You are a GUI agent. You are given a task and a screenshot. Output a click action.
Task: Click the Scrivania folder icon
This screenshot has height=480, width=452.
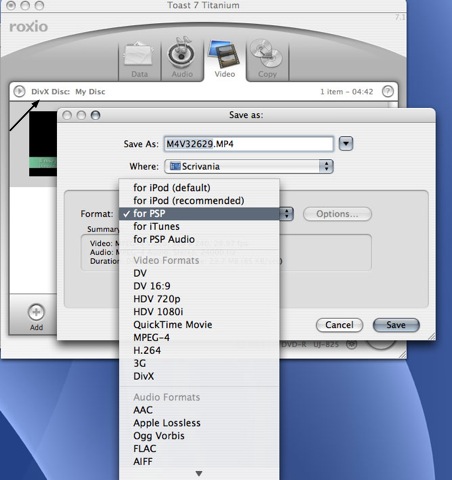pyautogui.click(x=175, y=166)
